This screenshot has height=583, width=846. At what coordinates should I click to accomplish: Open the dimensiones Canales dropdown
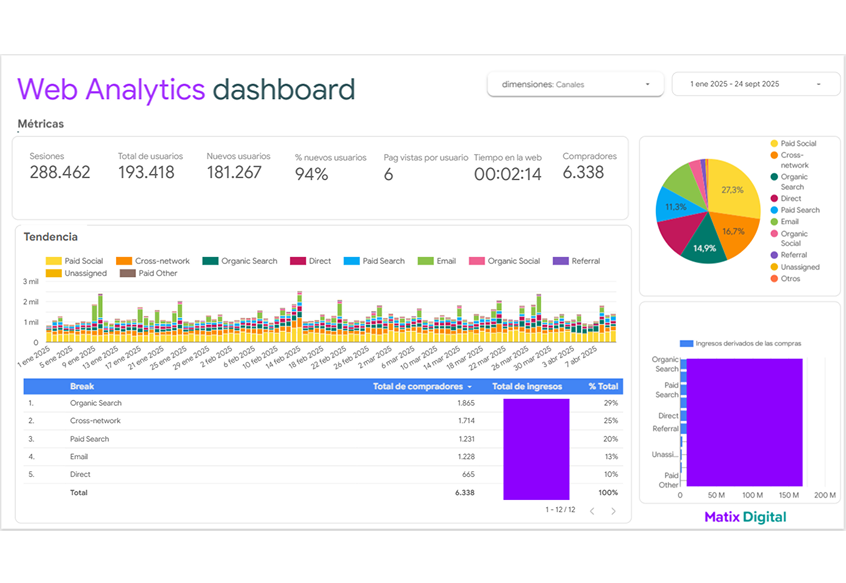[575, 85]
